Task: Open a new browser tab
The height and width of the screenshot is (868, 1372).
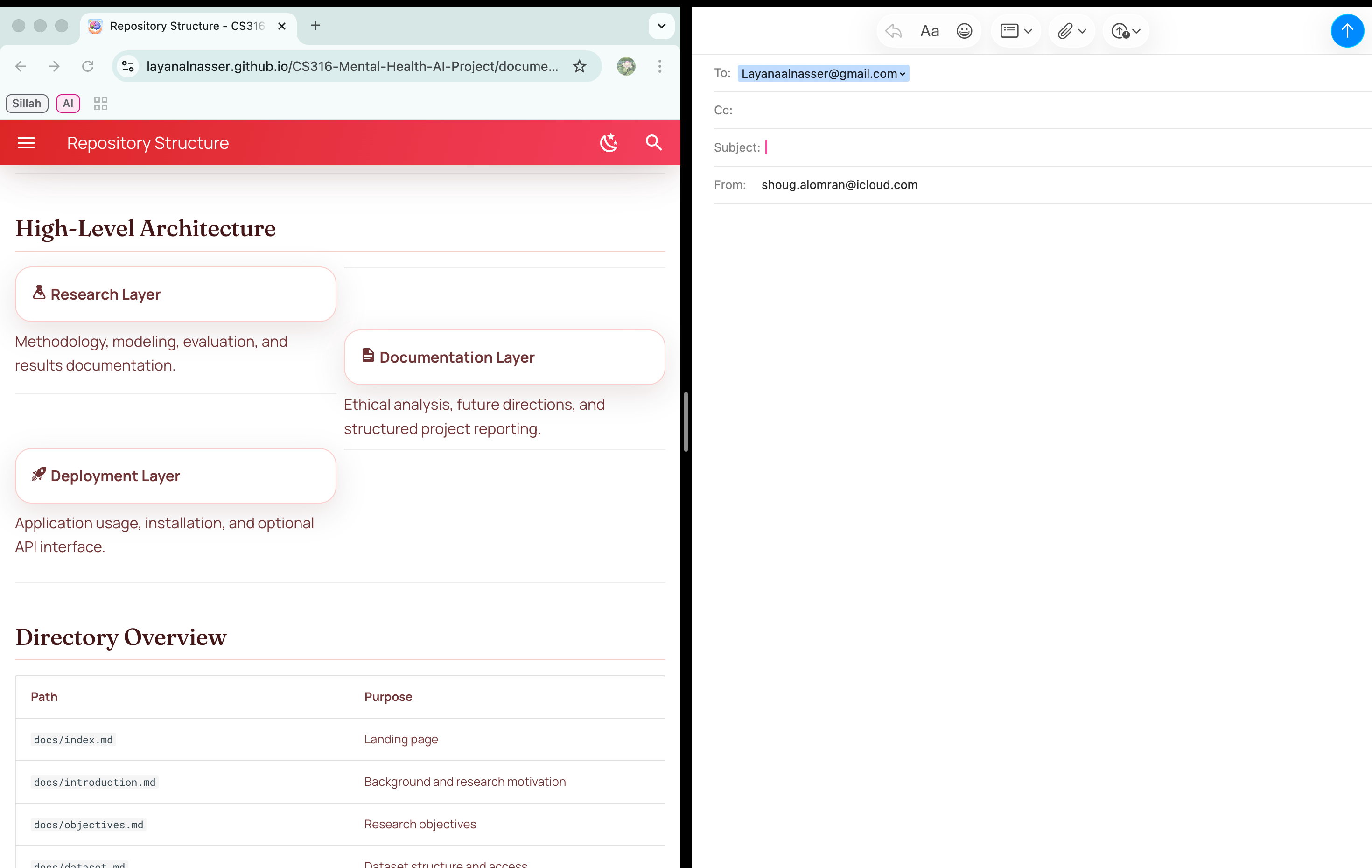Action: coord(315,26)
